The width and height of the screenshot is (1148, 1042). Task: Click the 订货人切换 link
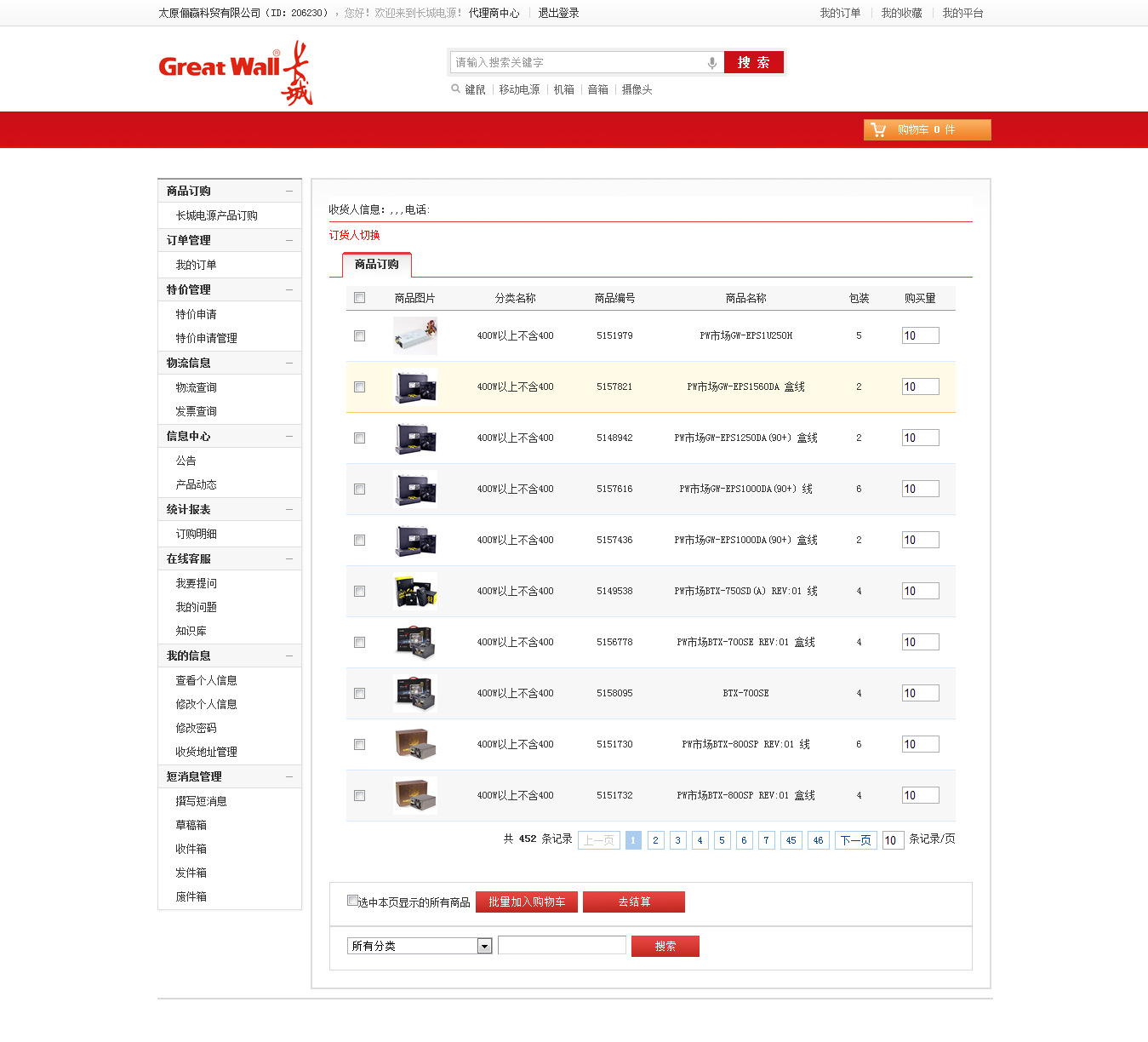pos(354,235)
